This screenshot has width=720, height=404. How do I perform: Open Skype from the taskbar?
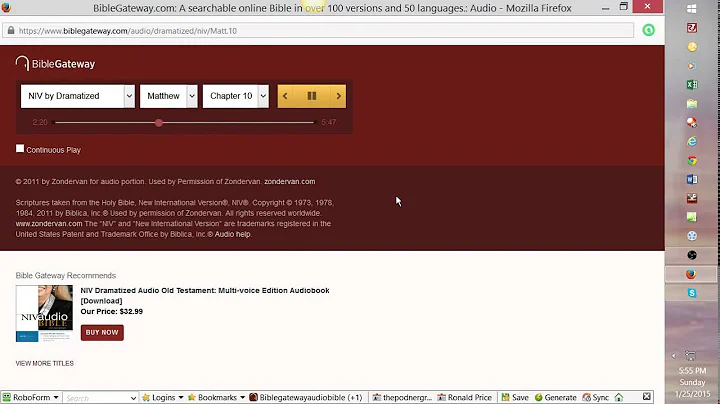(x=692, y=293)
